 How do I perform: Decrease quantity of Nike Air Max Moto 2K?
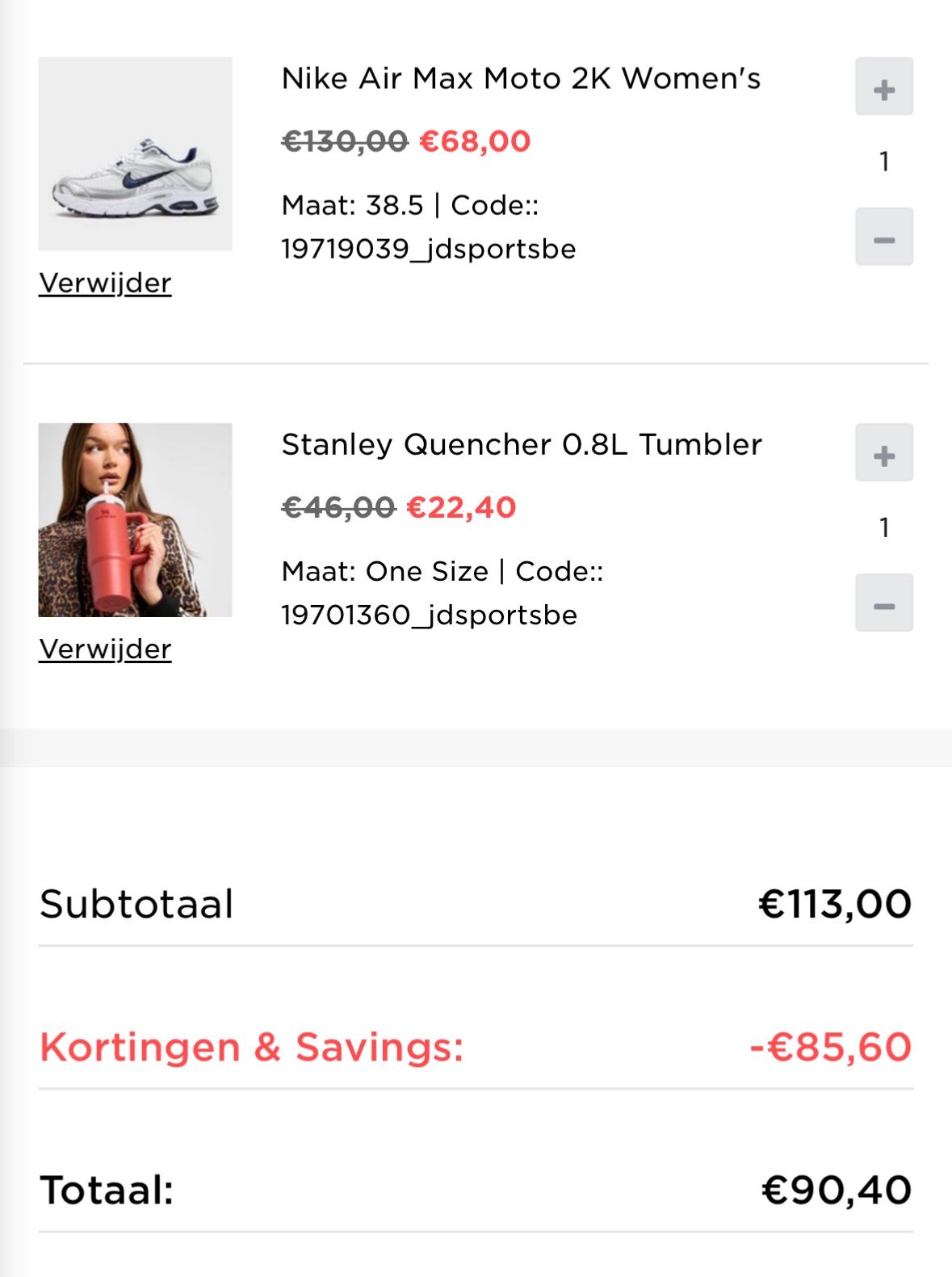coord(883,237)
